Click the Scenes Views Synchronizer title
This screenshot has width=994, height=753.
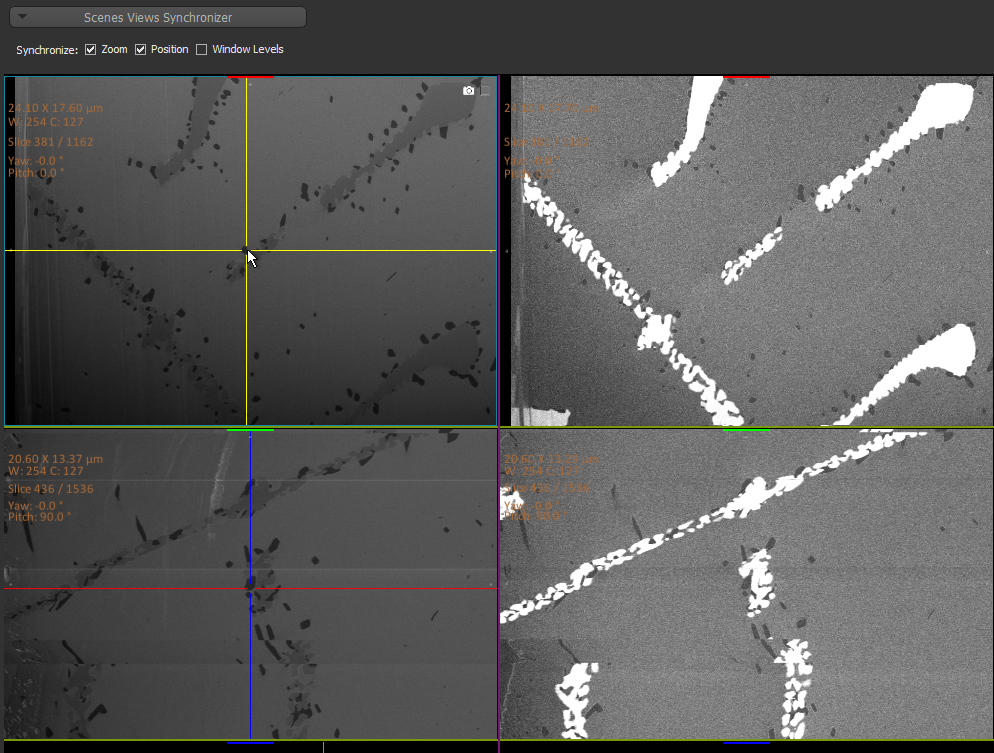click(x=171, y=17)
